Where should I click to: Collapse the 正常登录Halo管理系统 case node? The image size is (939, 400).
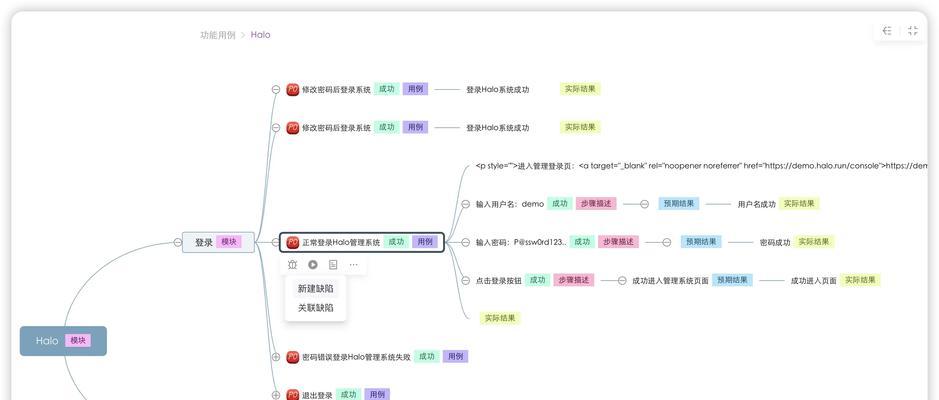275,243
